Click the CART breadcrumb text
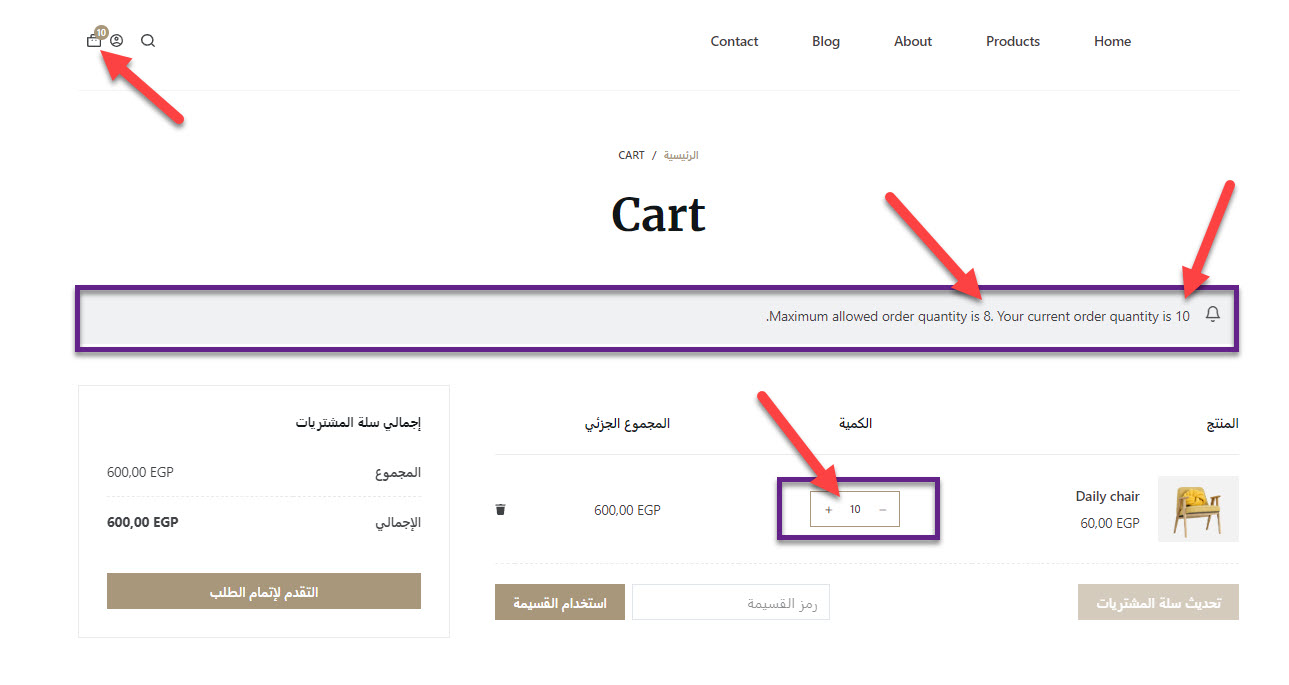Viewport: 1289px width, 685px height. click(632, 155)
